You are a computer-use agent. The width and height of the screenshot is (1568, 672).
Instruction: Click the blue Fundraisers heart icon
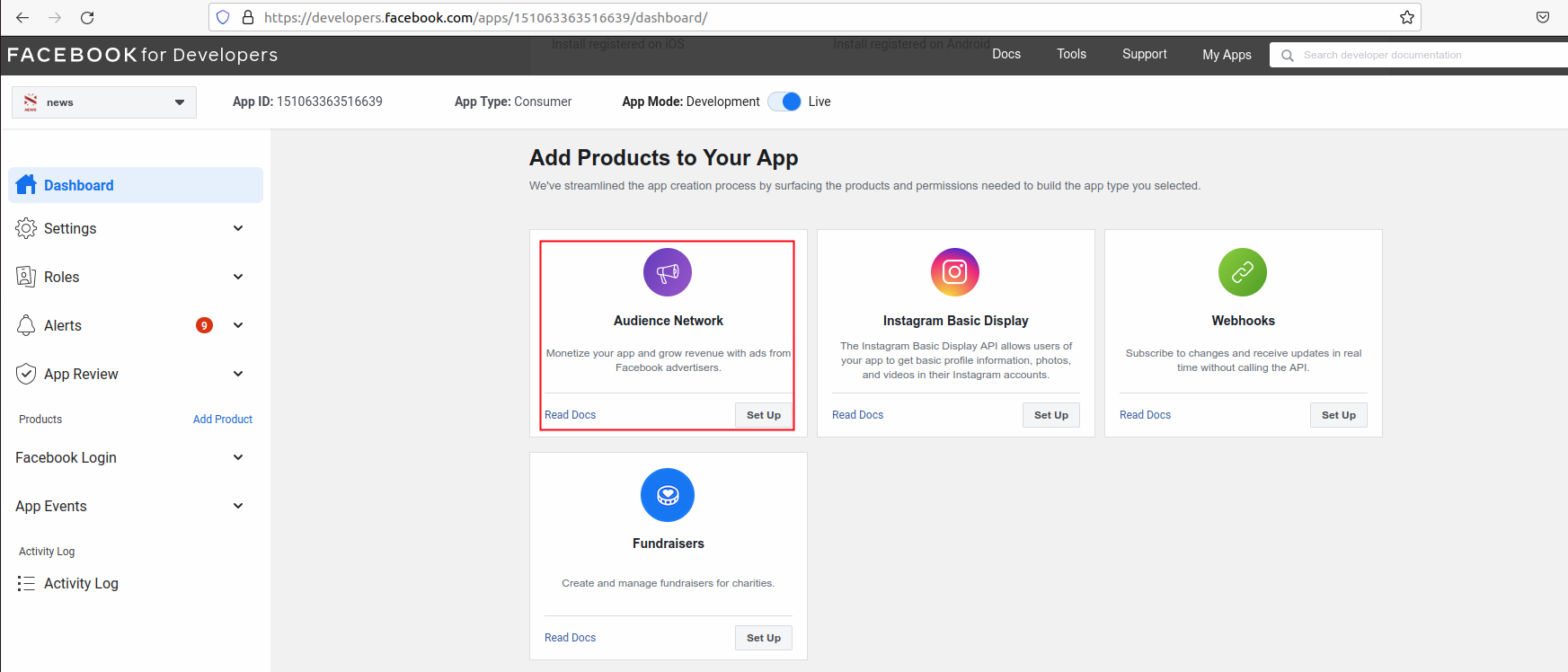668,495
